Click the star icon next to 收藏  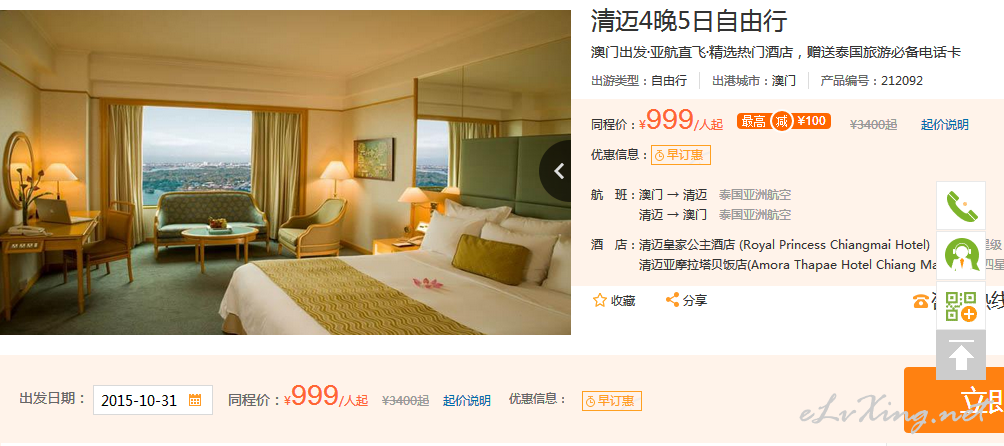click(x=599, y=300)
